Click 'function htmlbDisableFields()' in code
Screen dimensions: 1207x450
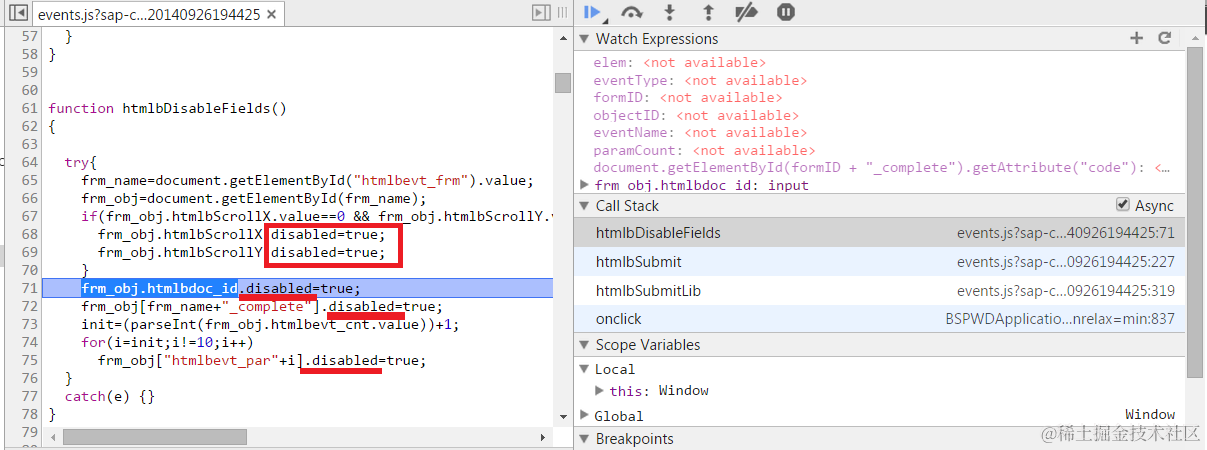168,108
